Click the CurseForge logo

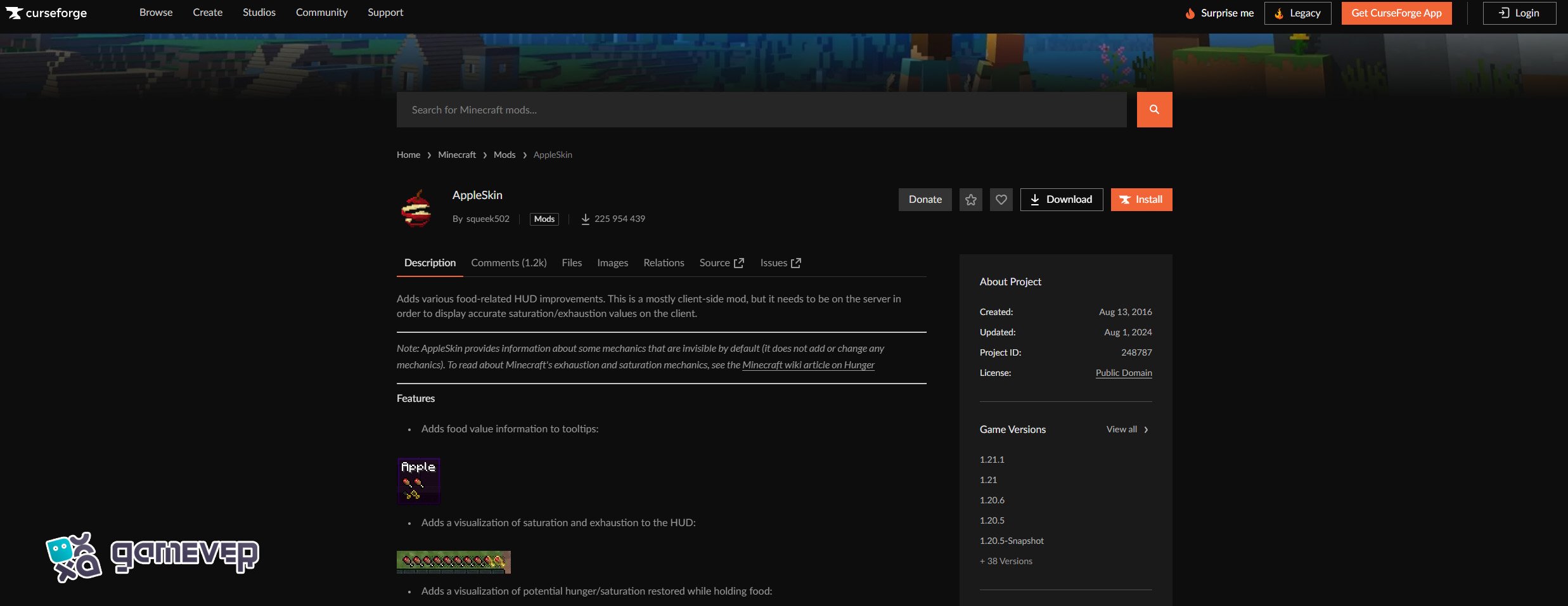pos(46,13)
